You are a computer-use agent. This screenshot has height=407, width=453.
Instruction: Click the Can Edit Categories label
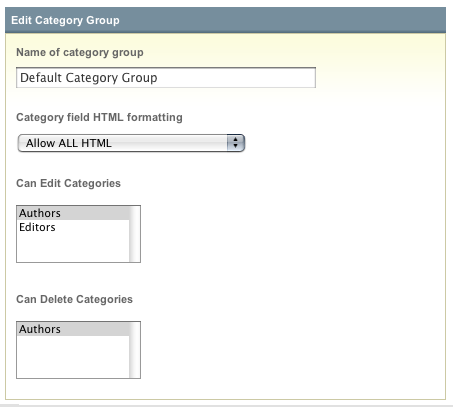[68, 183]
